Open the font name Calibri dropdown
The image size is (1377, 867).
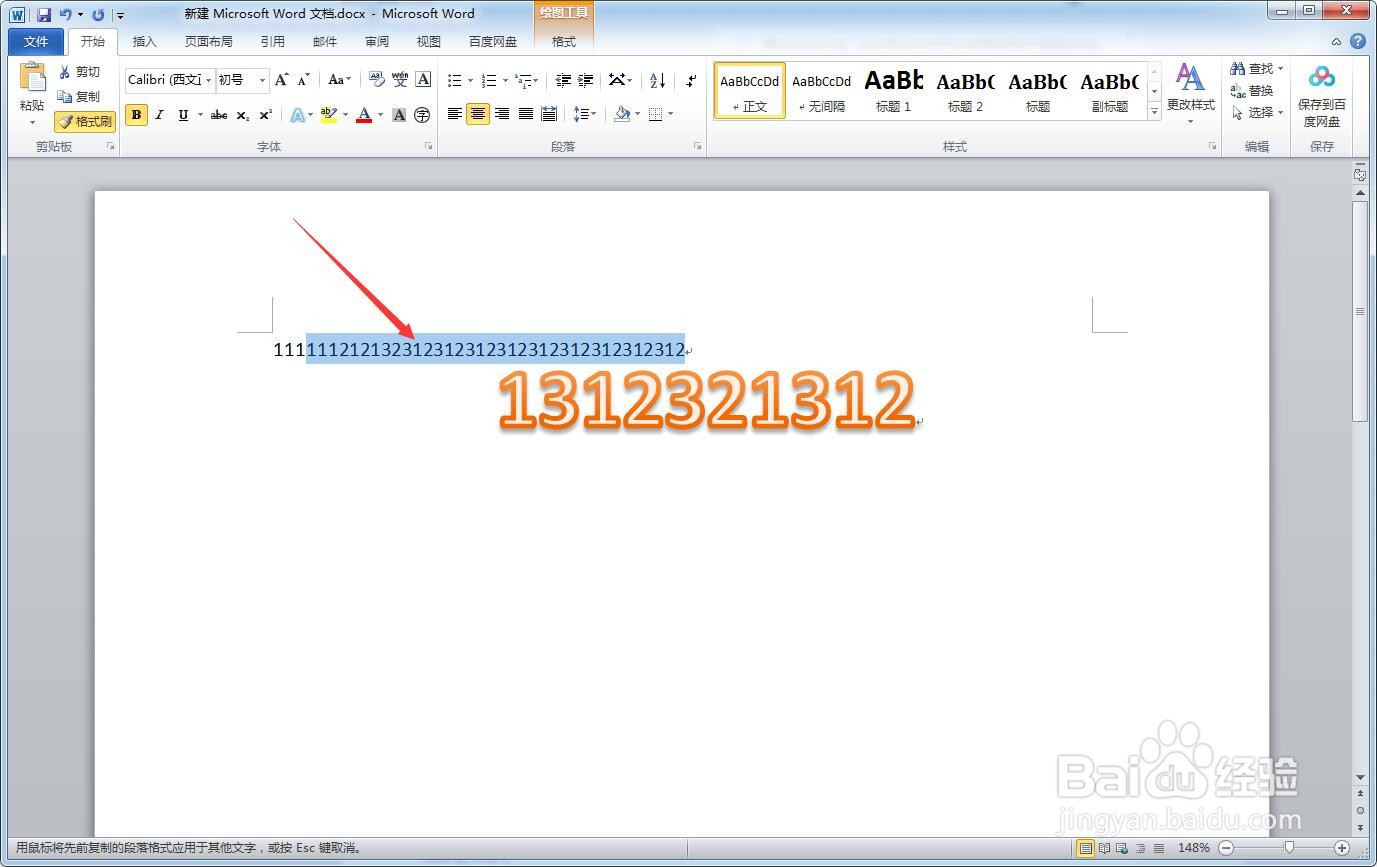[209, 80]
